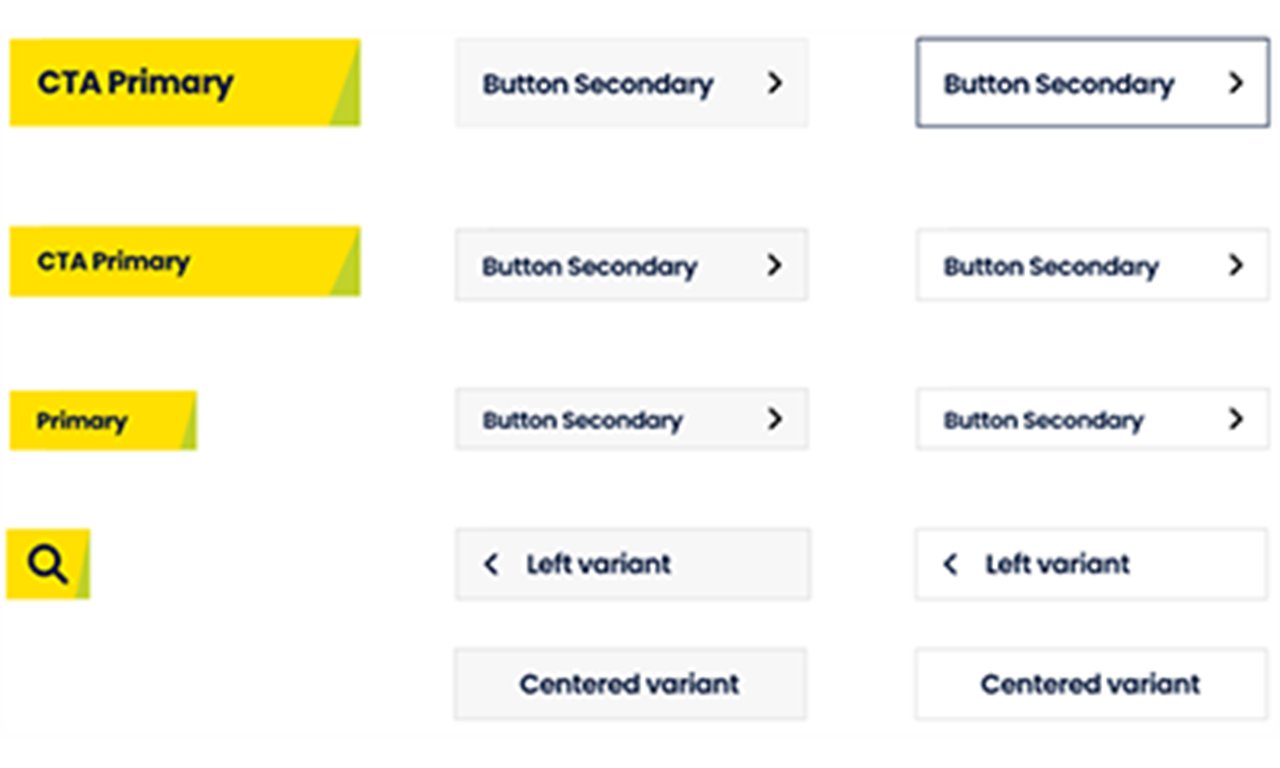This screenshot has height=768, width=1280.
Task: Click the chevron on the smallest white Button Secondary
Action: click(1236, 419)
